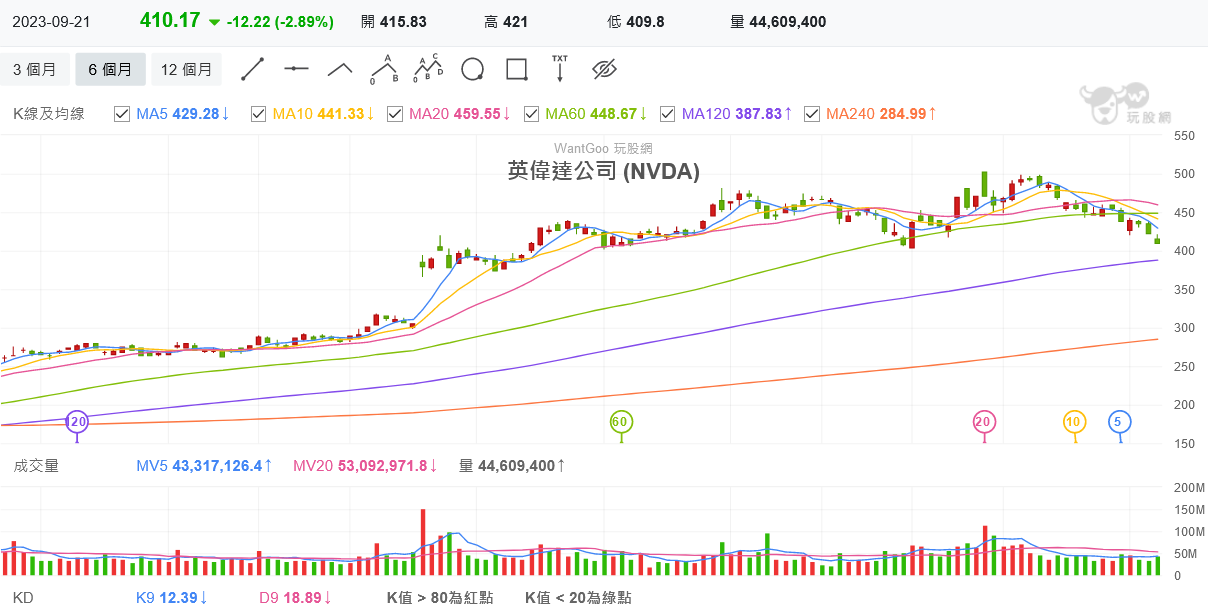
Task: Click the blue 5 MA marker
Action: click(1118, 423)
